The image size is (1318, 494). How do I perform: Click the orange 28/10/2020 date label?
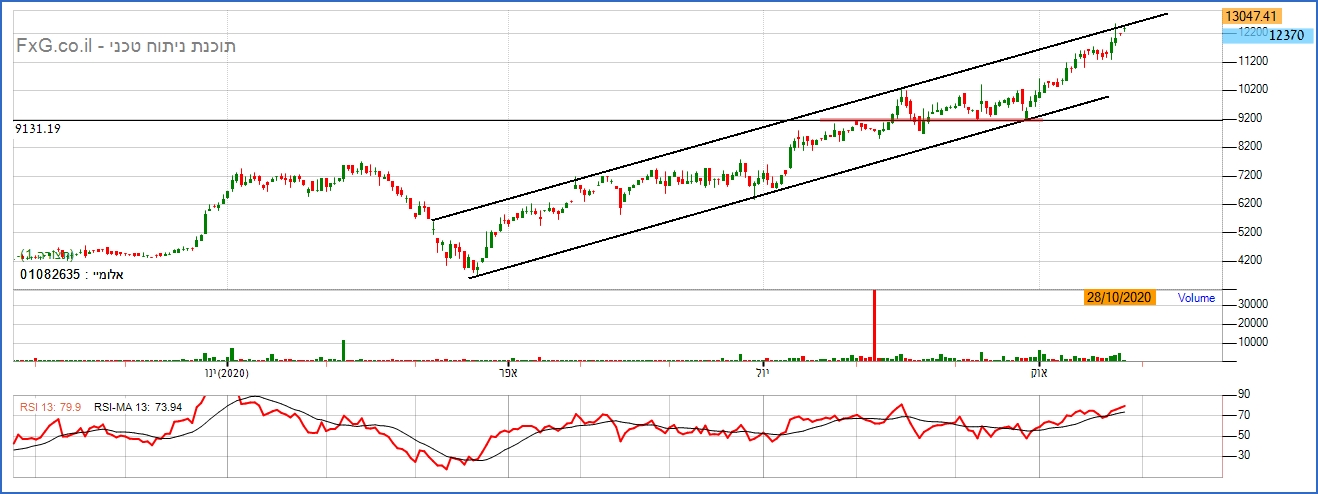point(1119,298)
